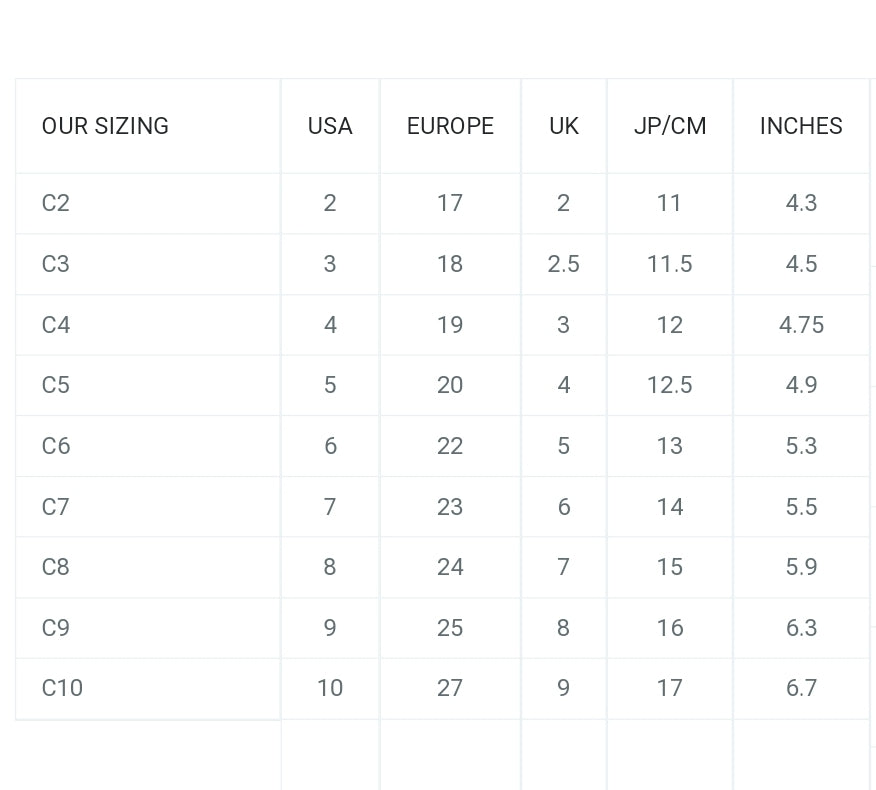Click the C3 size row label

(x=56, y=264)
